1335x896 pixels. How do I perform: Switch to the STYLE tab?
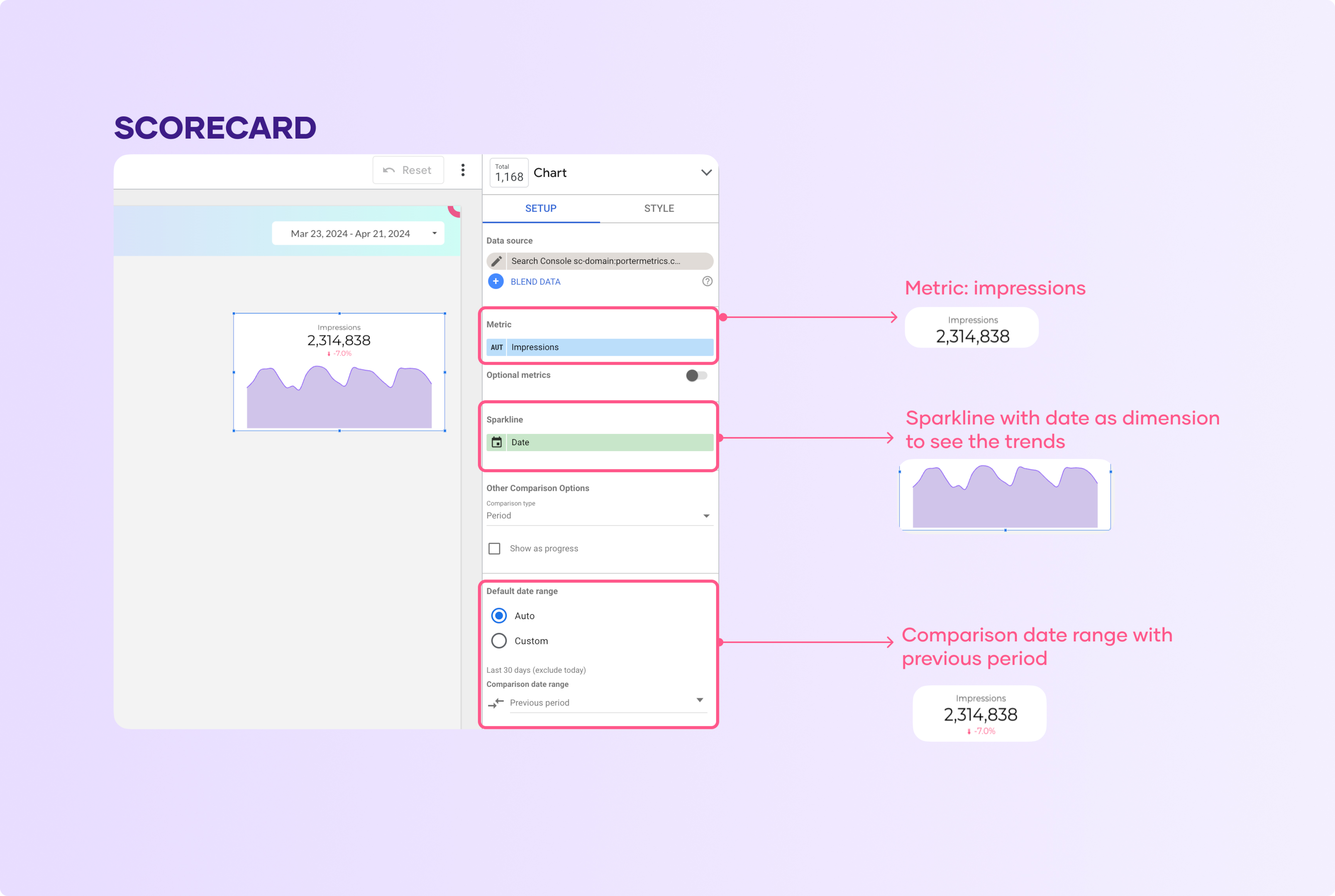click(658, 208)
